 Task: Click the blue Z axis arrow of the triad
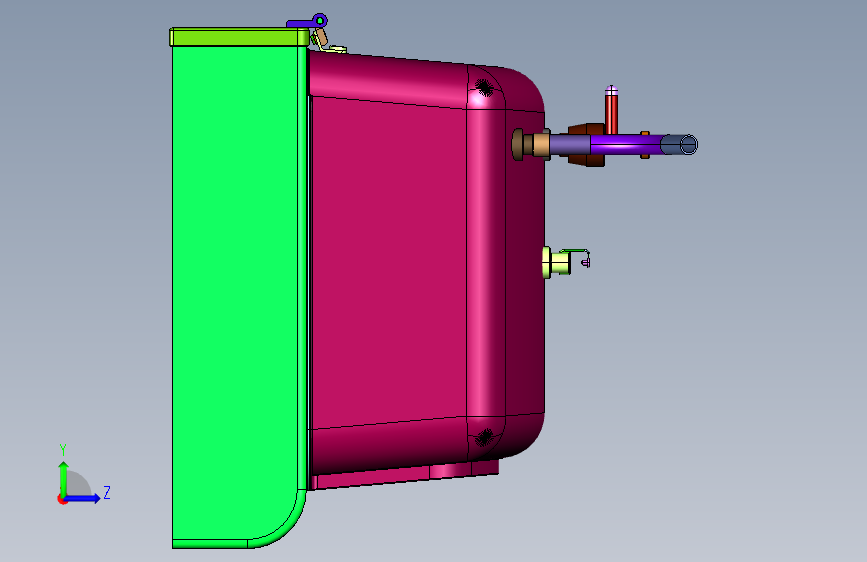[x=83, y=498]
